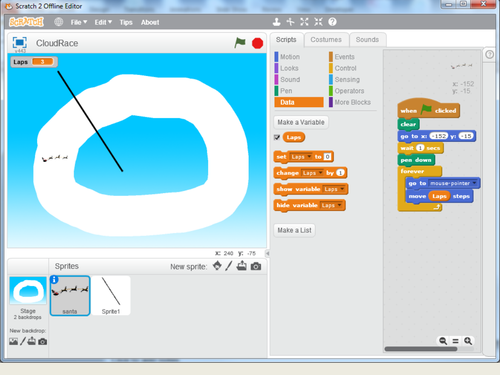
Task: Switch to the Costumes tab
Action: click(x=326, y=40)
